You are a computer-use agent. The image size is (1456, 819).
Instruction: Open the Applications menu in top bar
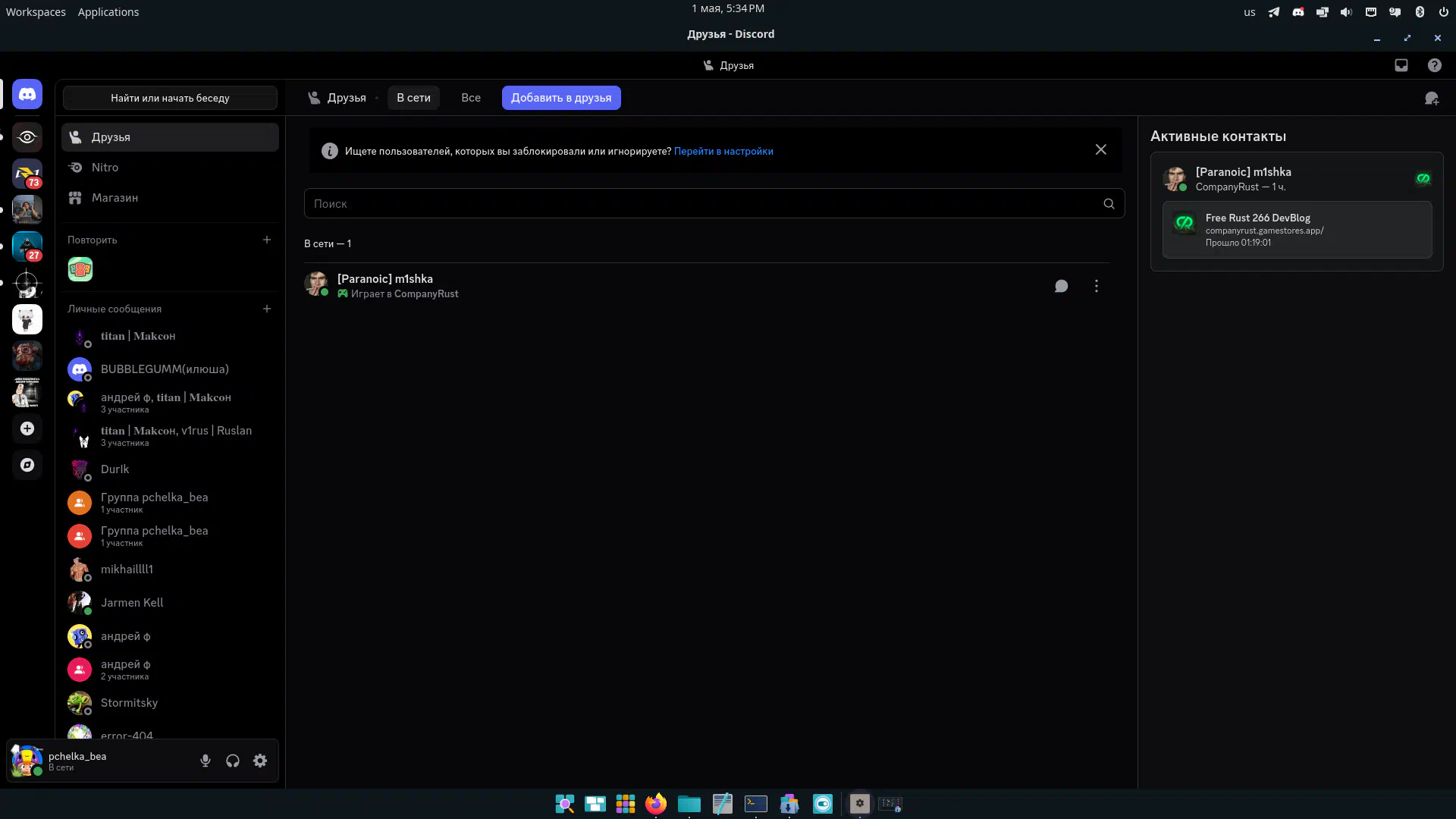pos(108,12)
